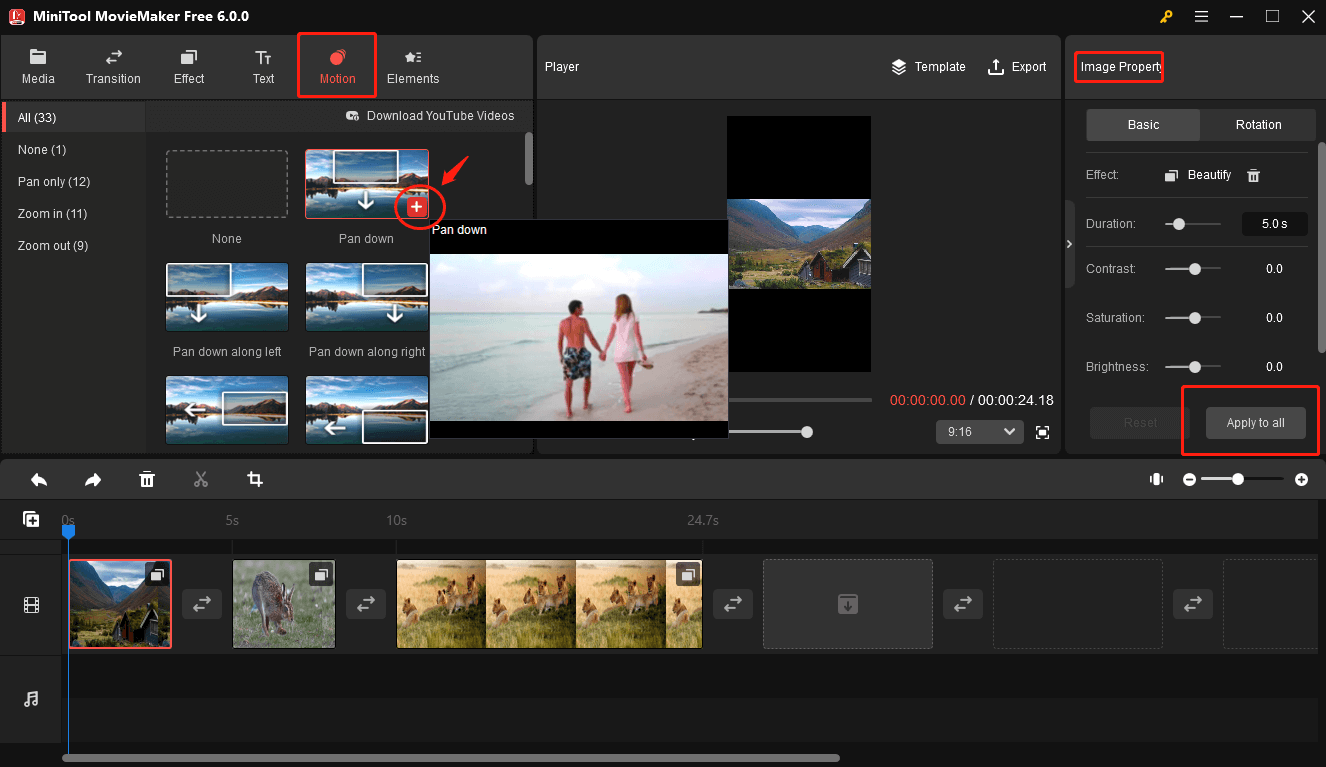Click transition icon after rabbit clip
Screen dimensions: 1326x767
[x=366, y=604]
